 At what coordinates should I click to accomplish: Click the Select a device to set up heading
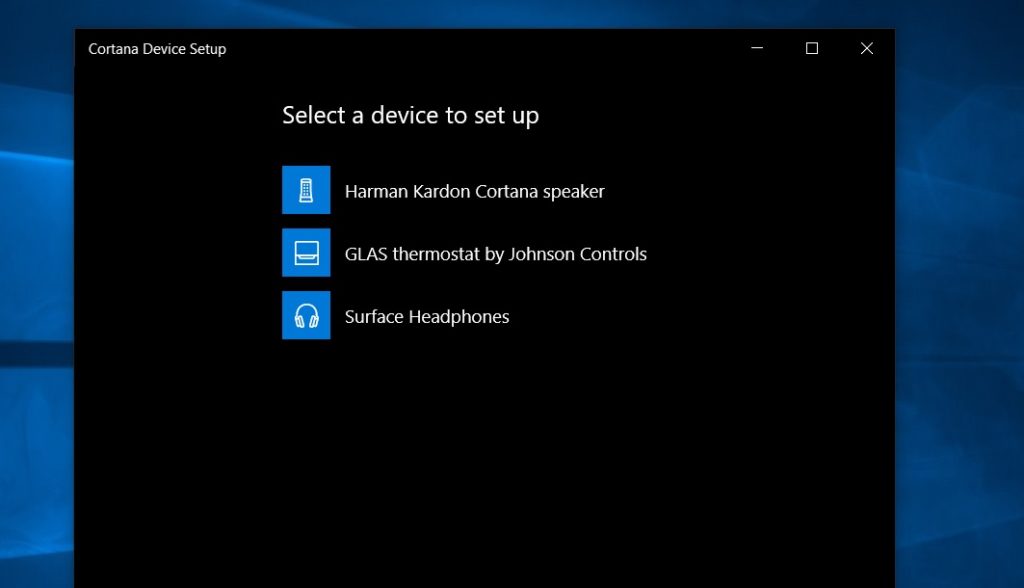(410, 115)
